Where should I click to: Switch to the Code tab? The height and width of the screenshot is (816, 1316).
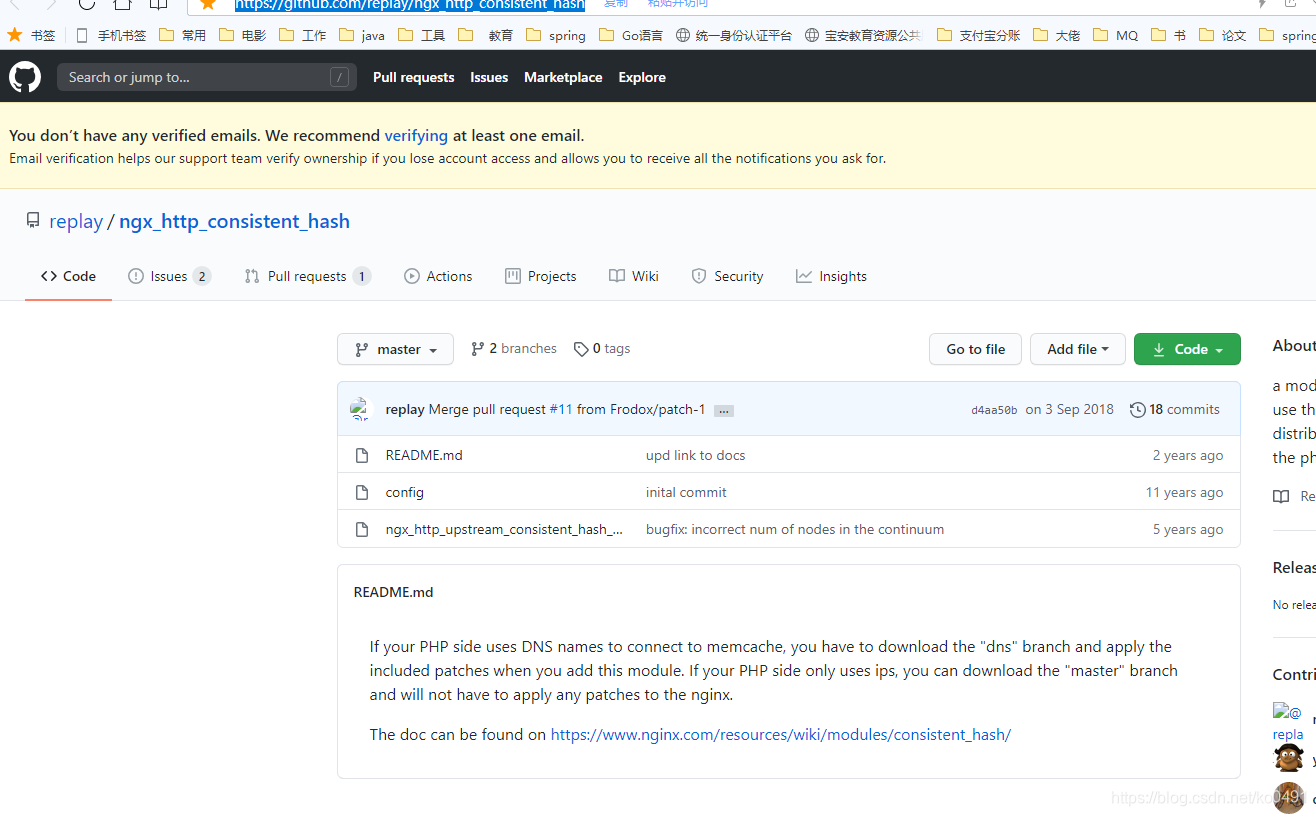point(68,276)
